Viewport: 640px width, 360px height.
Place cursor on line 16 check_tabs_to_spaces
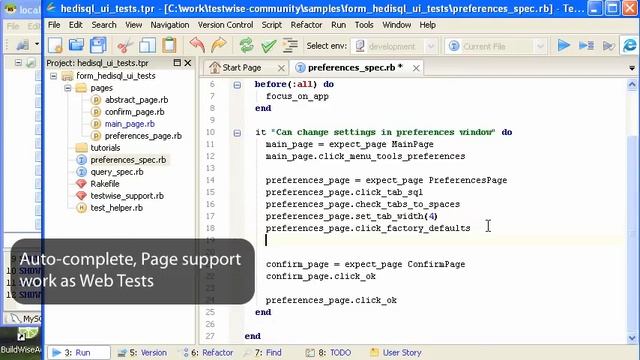pyautogui.click(x=362, y=204)
